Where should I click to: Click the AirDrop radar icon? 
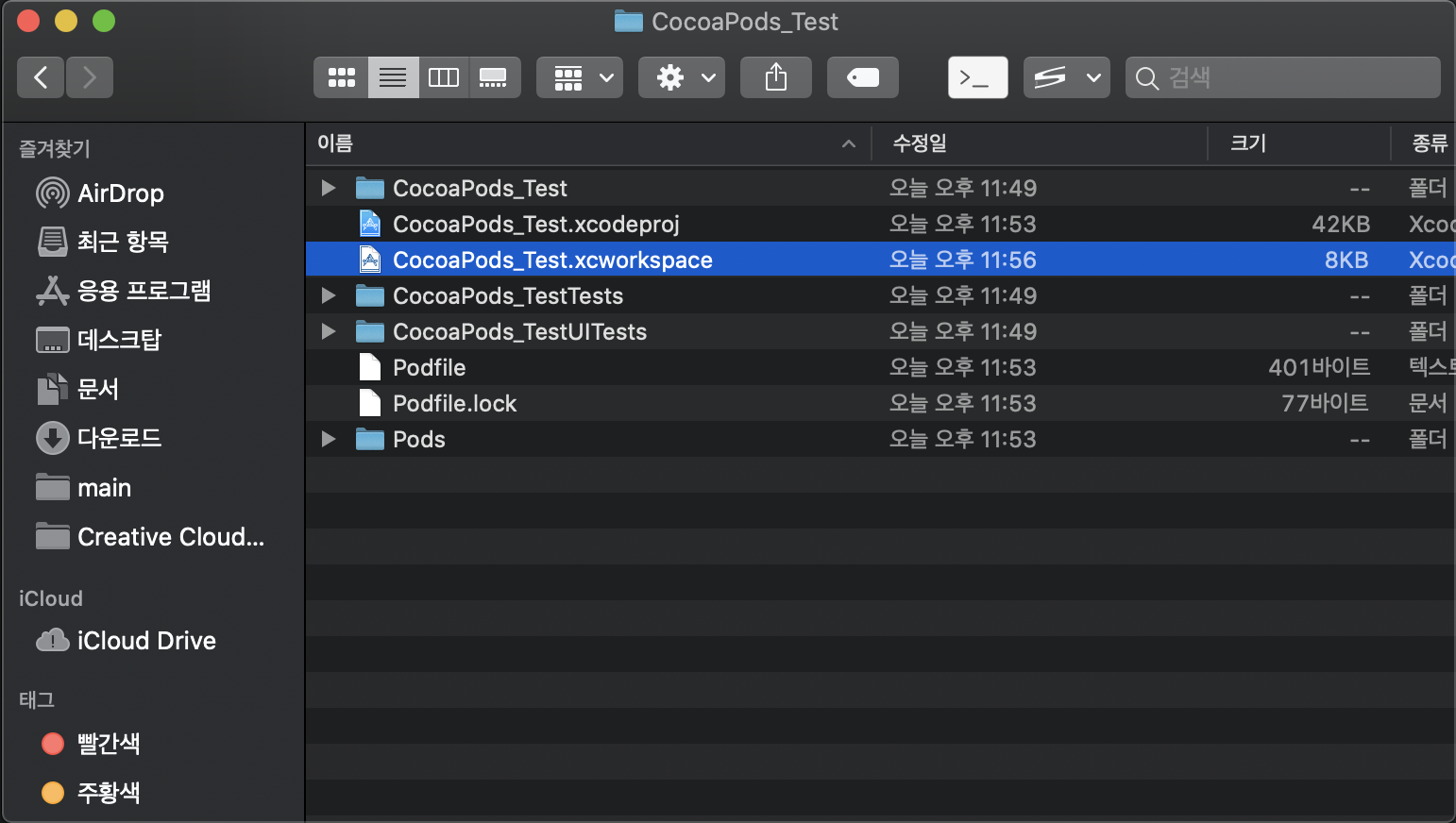point(52,193)
